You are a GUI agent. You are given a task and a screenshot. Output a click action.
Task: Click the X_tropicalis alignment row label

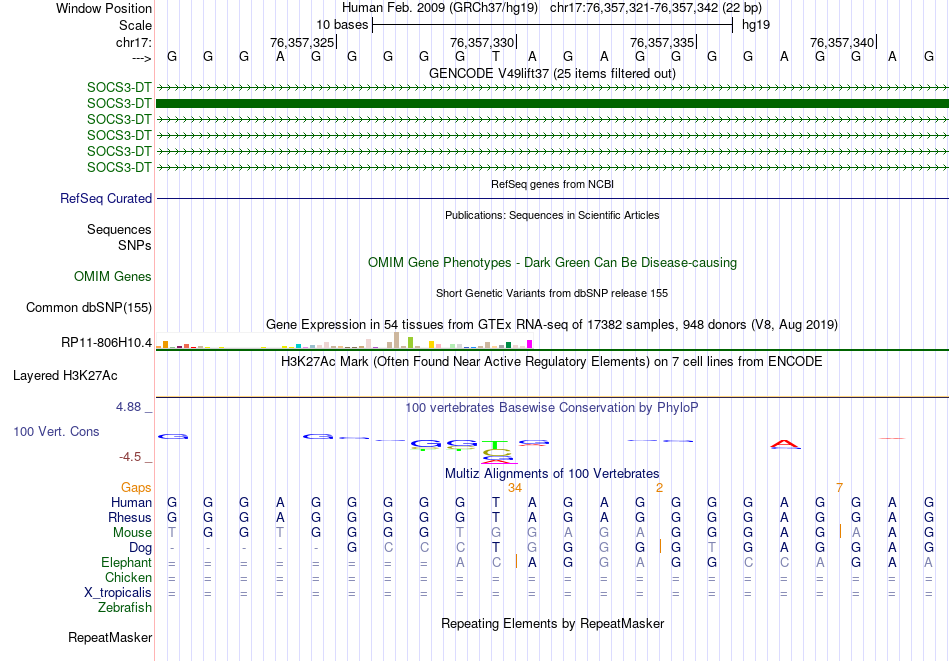(x=118, y=593)
